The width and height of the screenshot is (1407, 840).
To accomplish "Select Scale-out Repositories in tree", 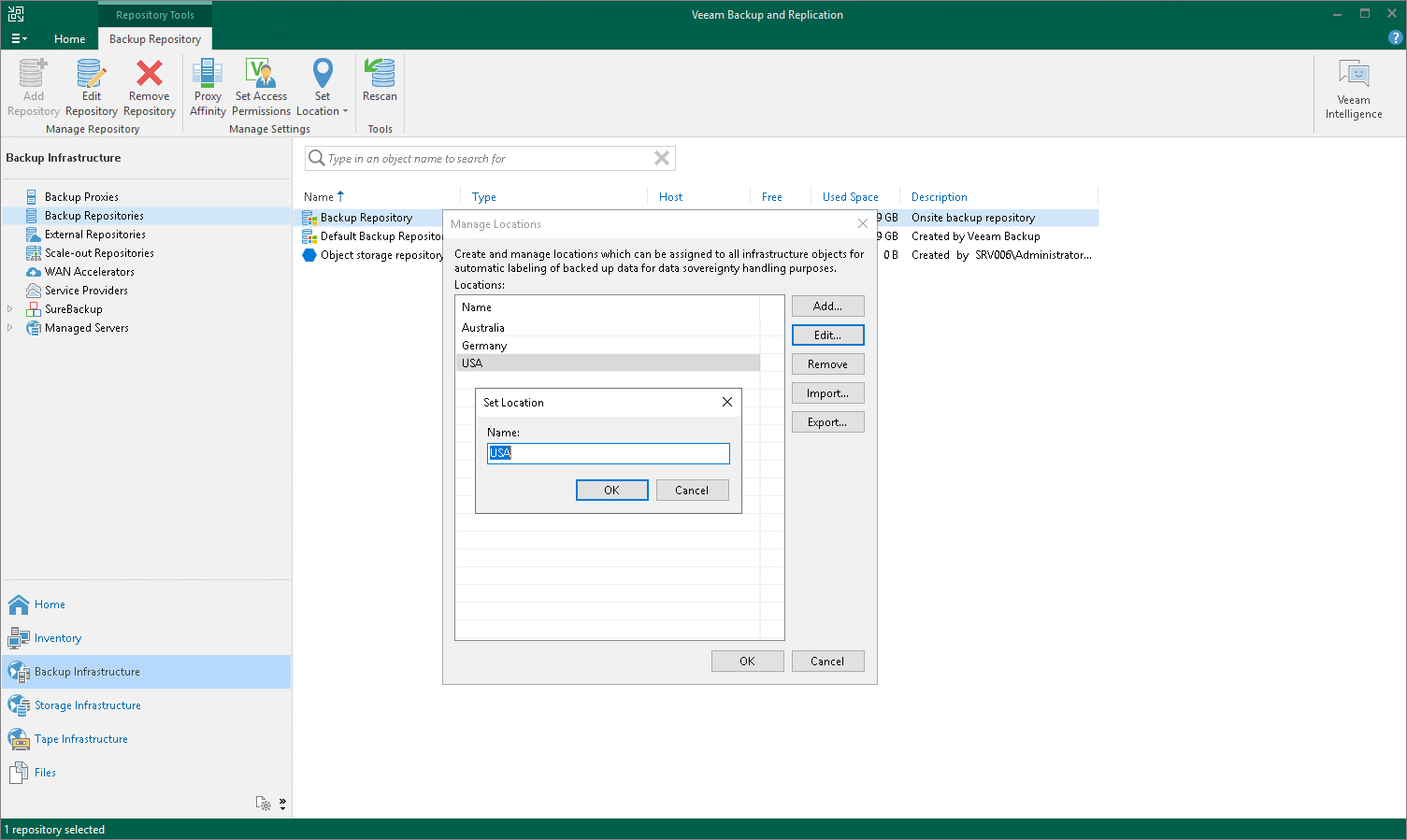I will pyautogui.click(x=99, y=253).
